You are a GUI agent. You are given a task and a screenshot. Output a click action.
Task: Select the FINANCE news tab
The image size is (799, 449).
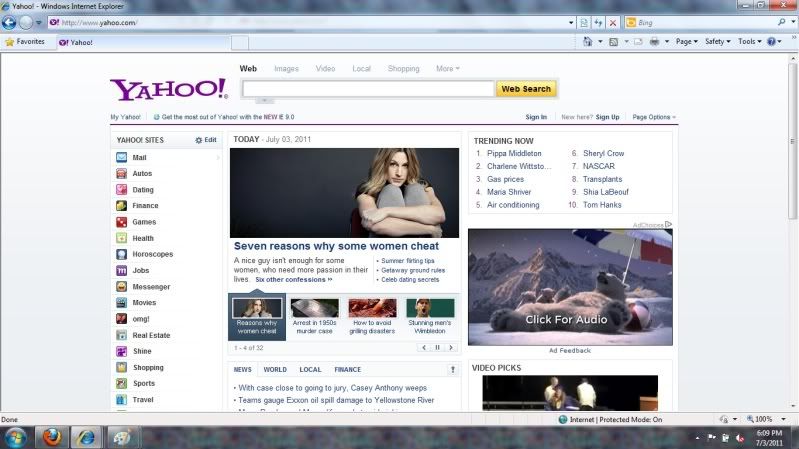click(348, 369)
